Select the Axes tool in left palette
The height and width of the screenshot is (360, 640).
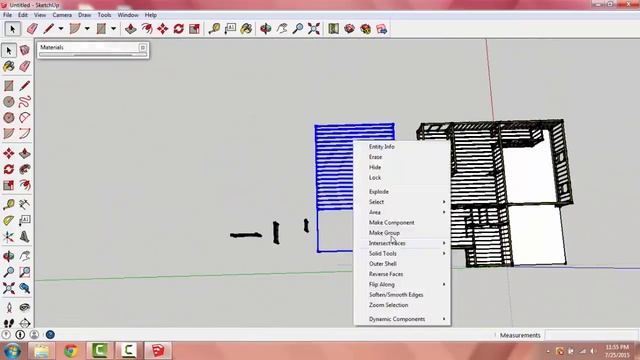click(x=9, y=237)
